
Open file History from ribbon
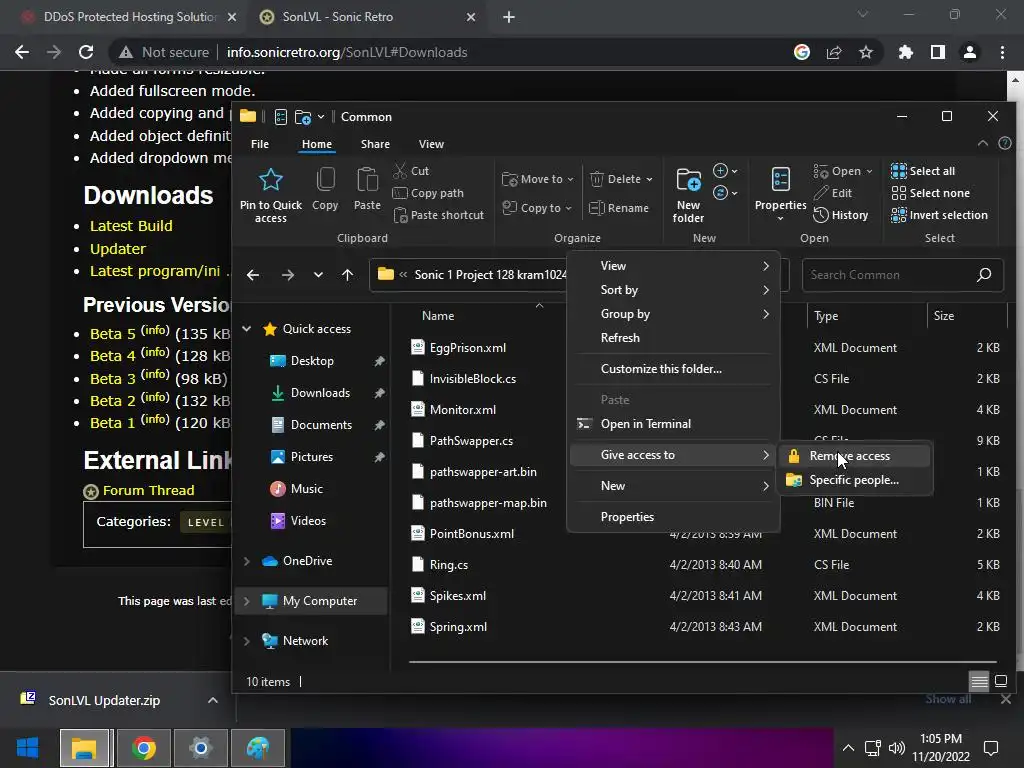tap(840, 215)
